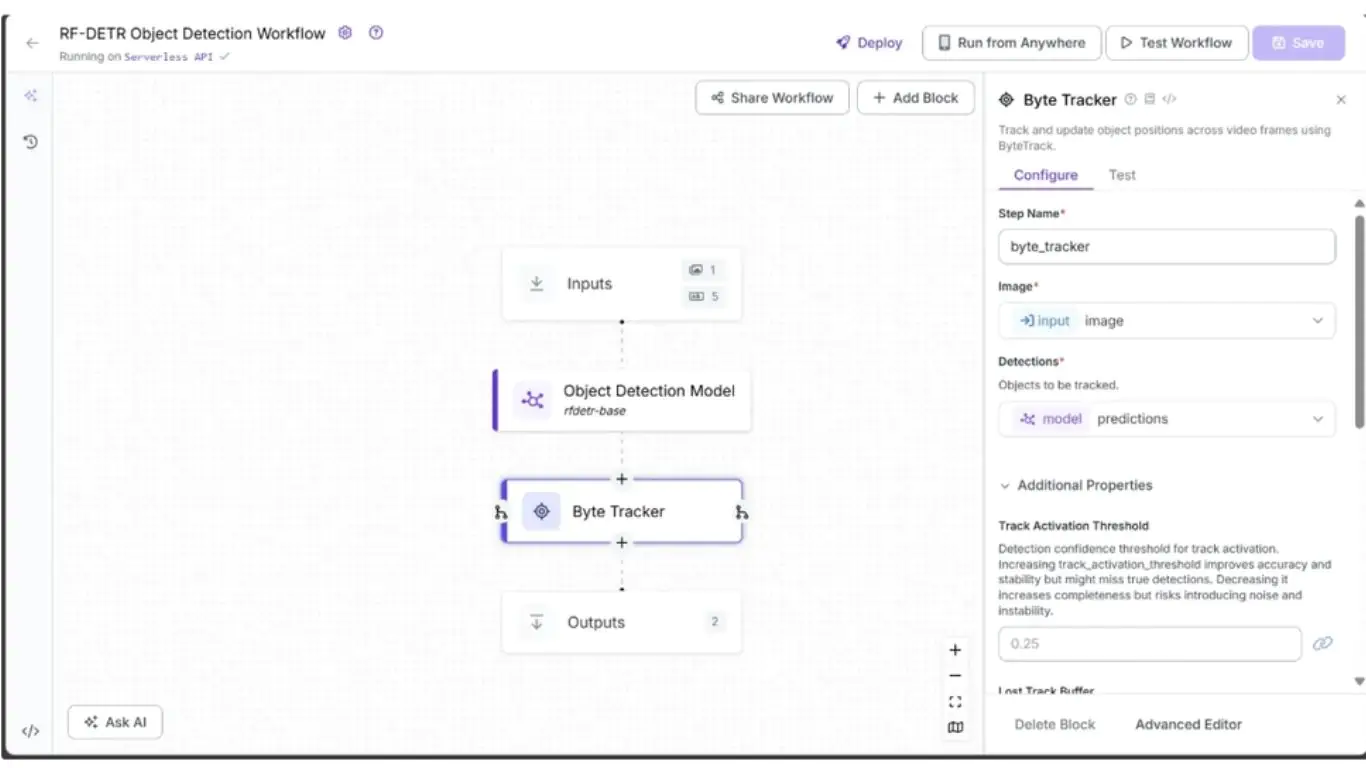Select the Outputs node
The width and height of the screenshot is (1366, 768).
point(621,622)
